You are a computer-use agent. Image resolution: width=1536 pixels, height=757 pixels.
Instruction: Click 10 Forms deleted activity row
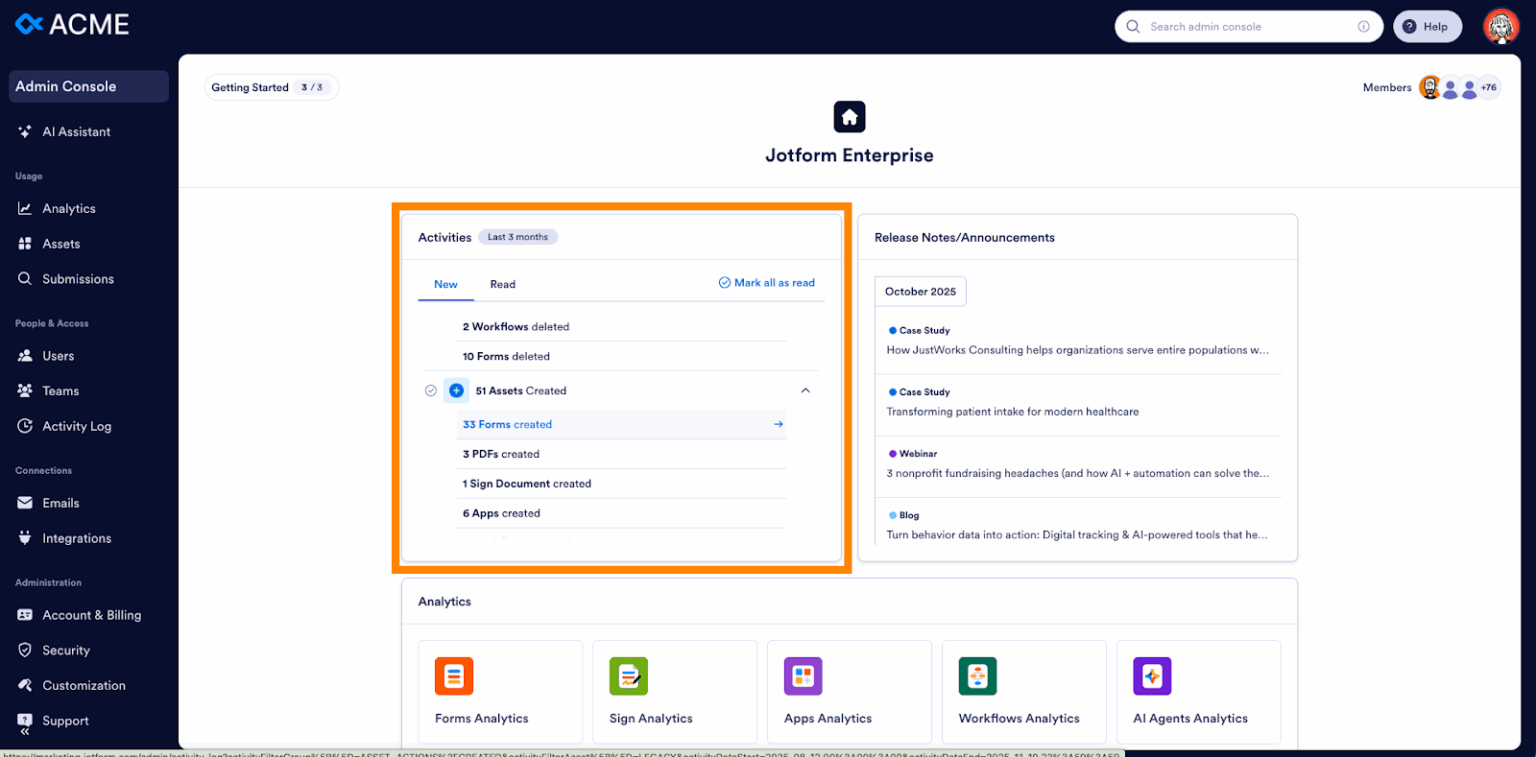coord(621,356)
